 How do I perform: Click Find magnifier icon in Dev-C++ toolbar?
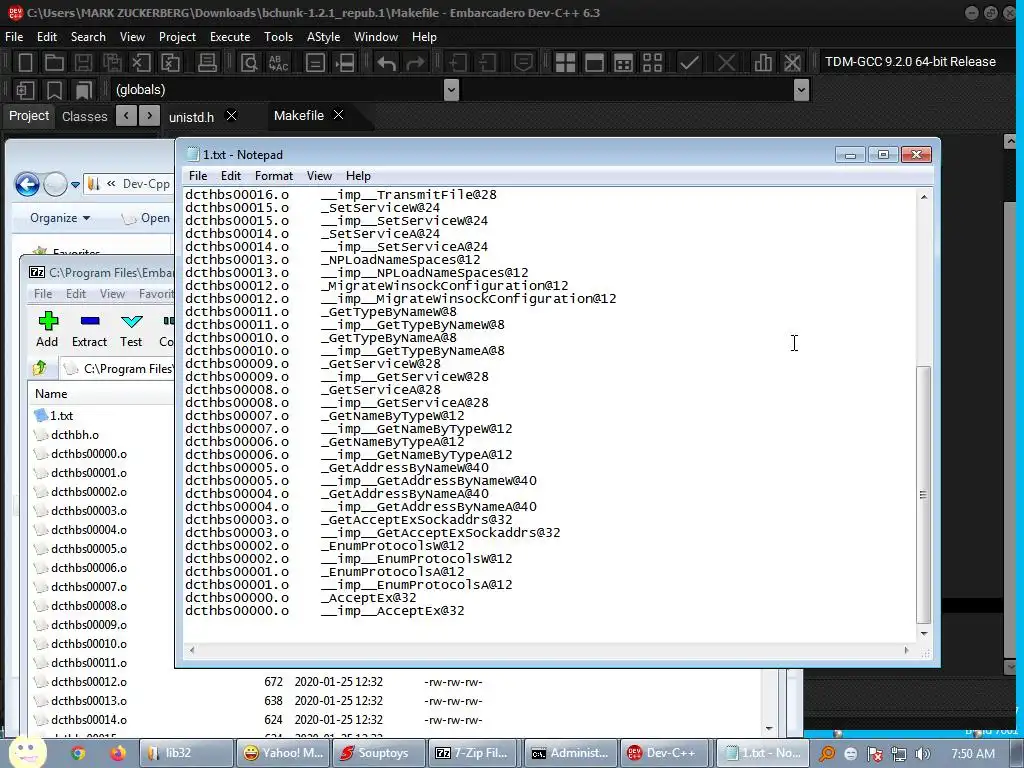coord(249,62)
